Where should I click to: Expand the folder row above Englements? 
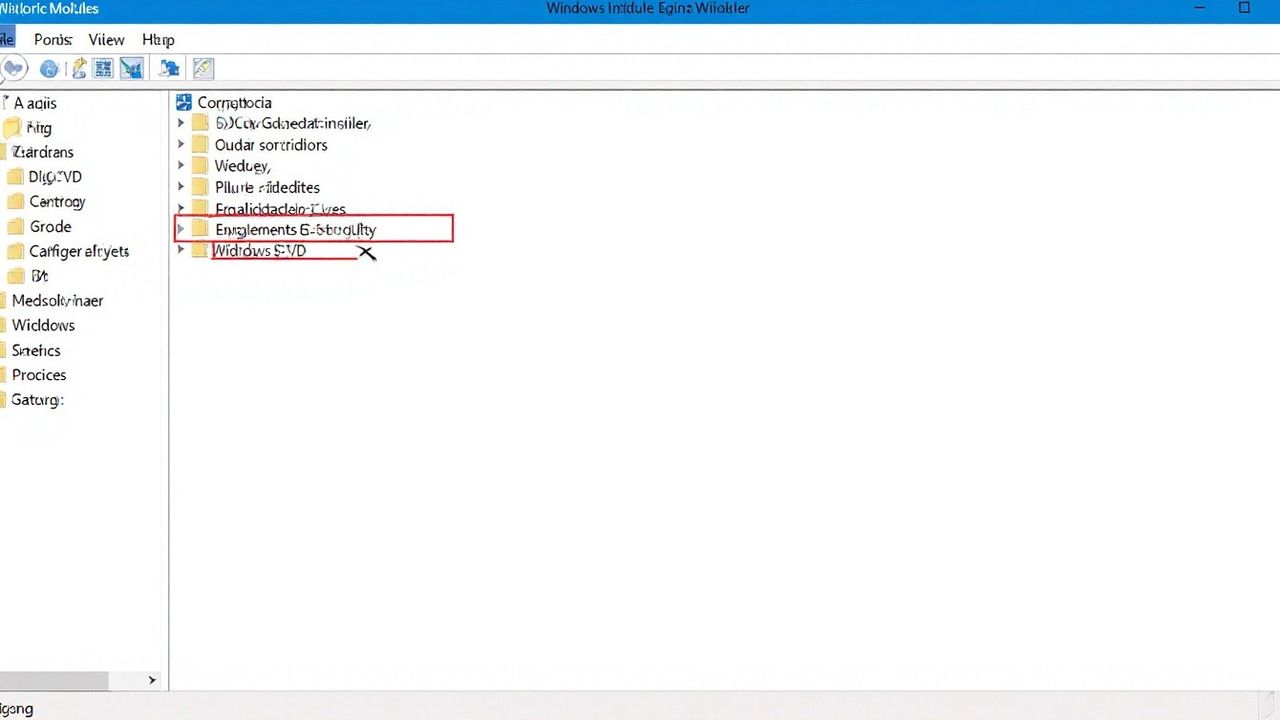click(x=181, y=208)
